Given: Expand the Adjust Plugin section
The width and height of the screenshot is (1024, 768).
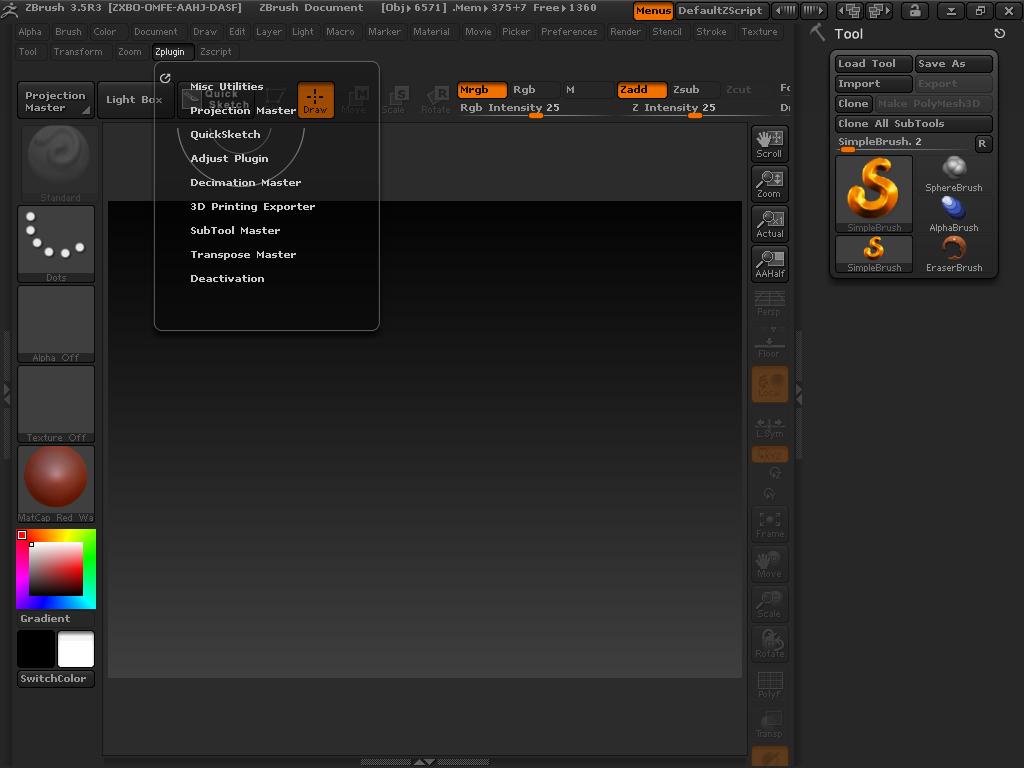Looking at the screenshot, I should tap(229, 159).
